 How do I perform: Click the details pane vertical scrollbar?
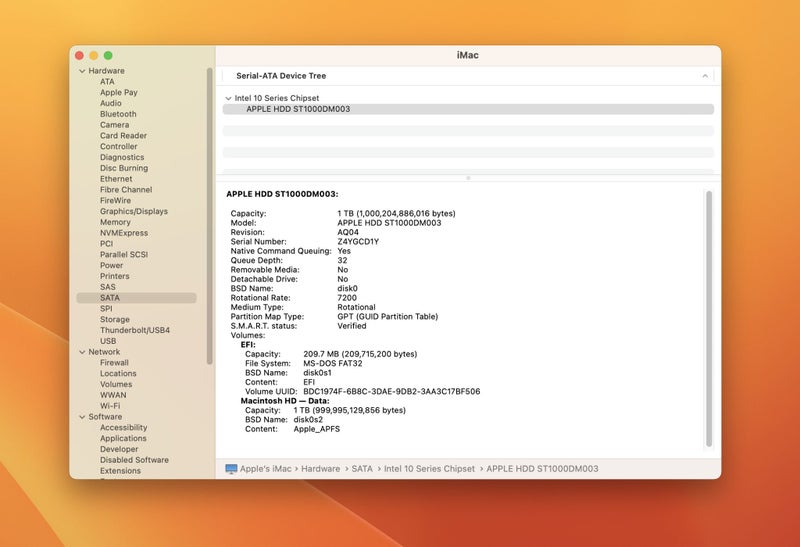[709, 319]
